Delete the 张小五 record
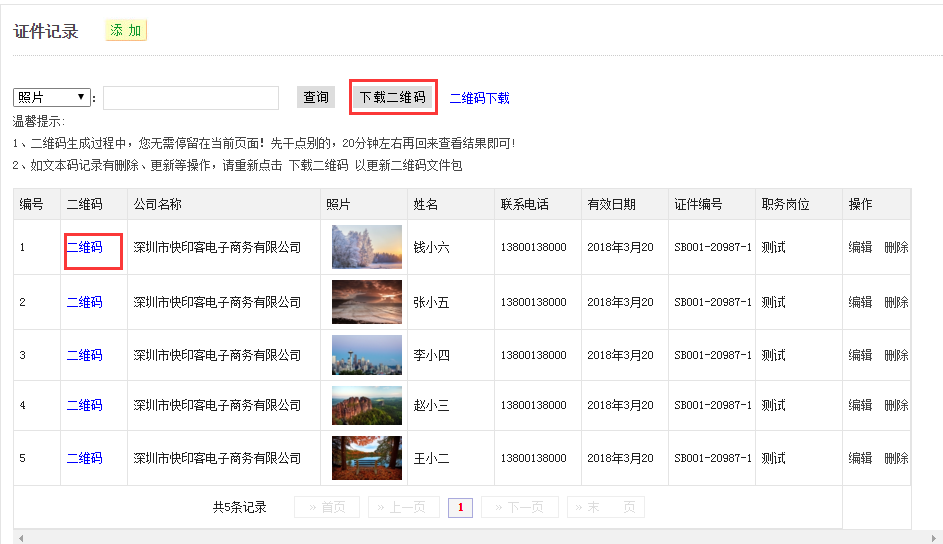Screen dimensions: 943x544 tap(896, 302)
